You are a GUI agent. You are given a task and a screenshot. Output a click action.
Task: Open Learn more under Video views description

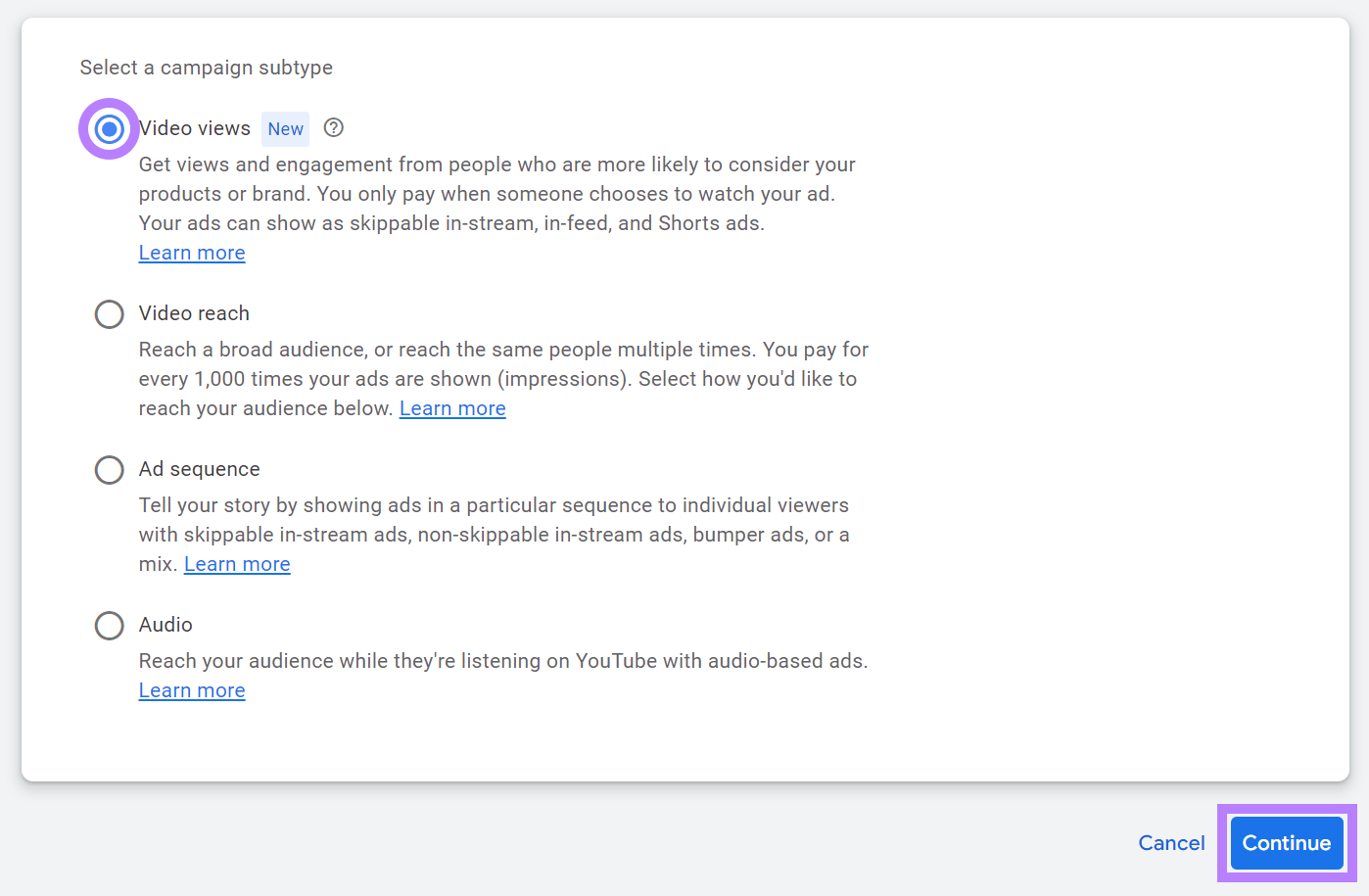pos(192,253)
